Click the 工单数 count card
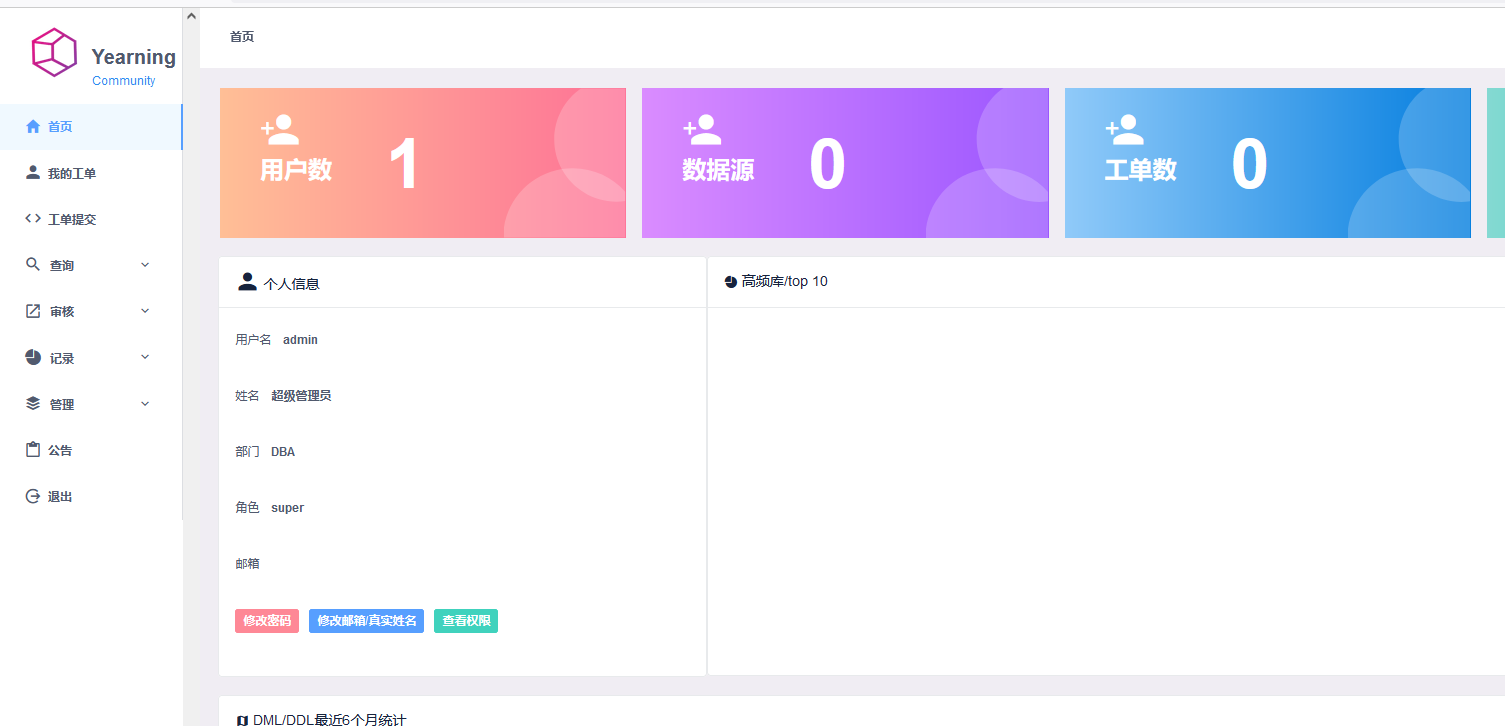This screenshot has height=726, width=1505. click(x=1268, y=163)
